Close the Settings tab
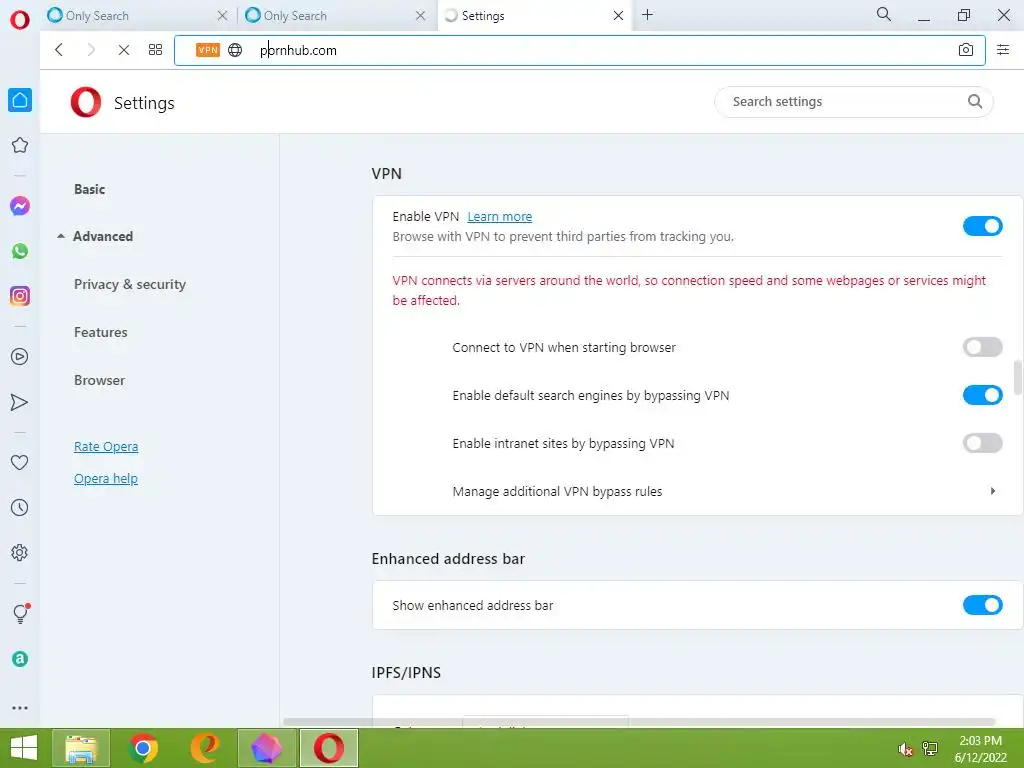The height and width of the screenshot is (768, 1024). tap(618, 16)
